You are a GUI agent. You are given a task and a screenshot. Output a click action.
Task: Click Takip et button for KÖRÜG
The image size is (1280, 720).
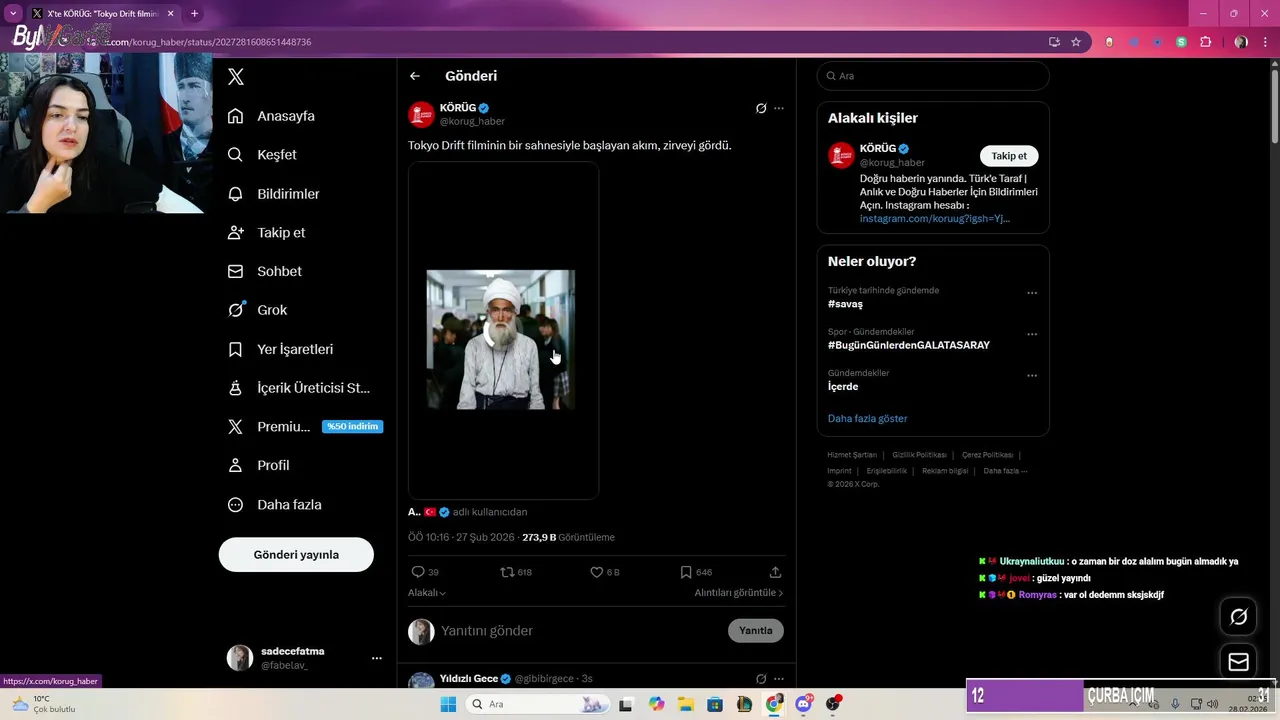point(1009,156)
